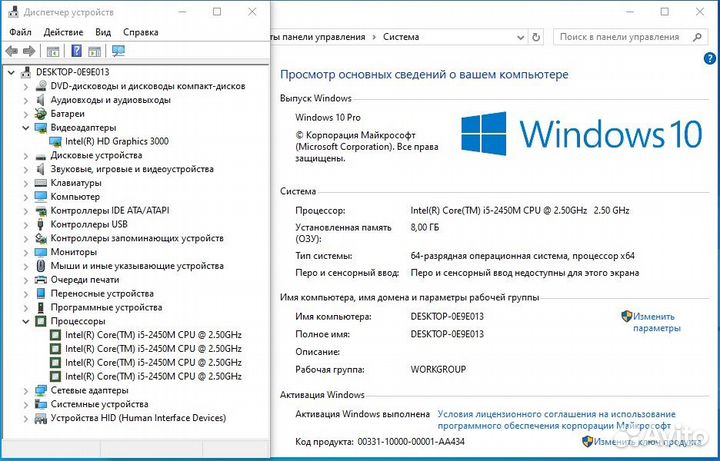This screenshot has width=720, height=461.
Task: Open the Файл menu
Action: pyautogui.click(x=20, y=32)
